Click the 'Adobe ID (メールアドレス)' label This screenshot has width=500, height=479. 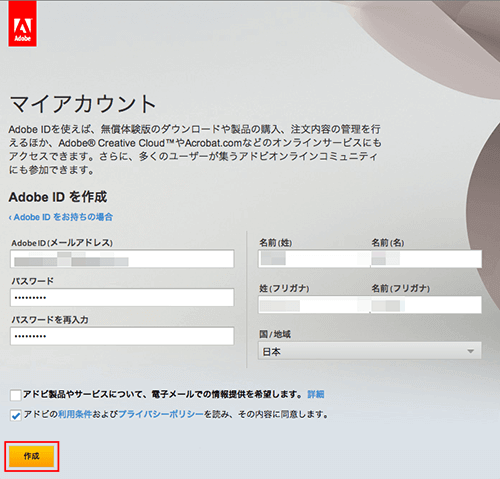point(62,243)
